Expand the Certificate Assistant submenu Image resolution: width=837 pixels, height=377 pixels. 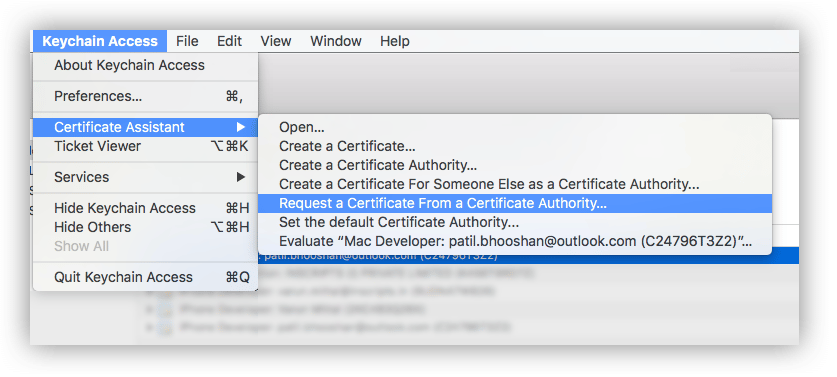pos(146,127)
